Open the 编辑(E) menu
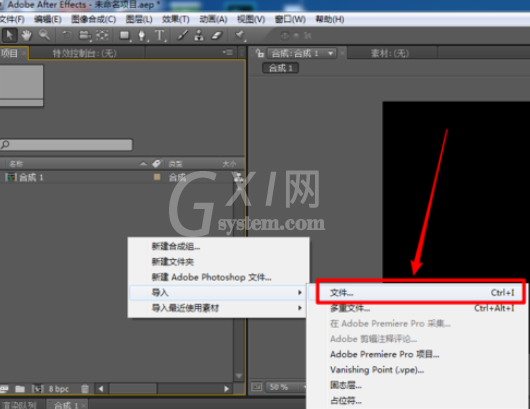530x409 pixels. click(48, 19)
